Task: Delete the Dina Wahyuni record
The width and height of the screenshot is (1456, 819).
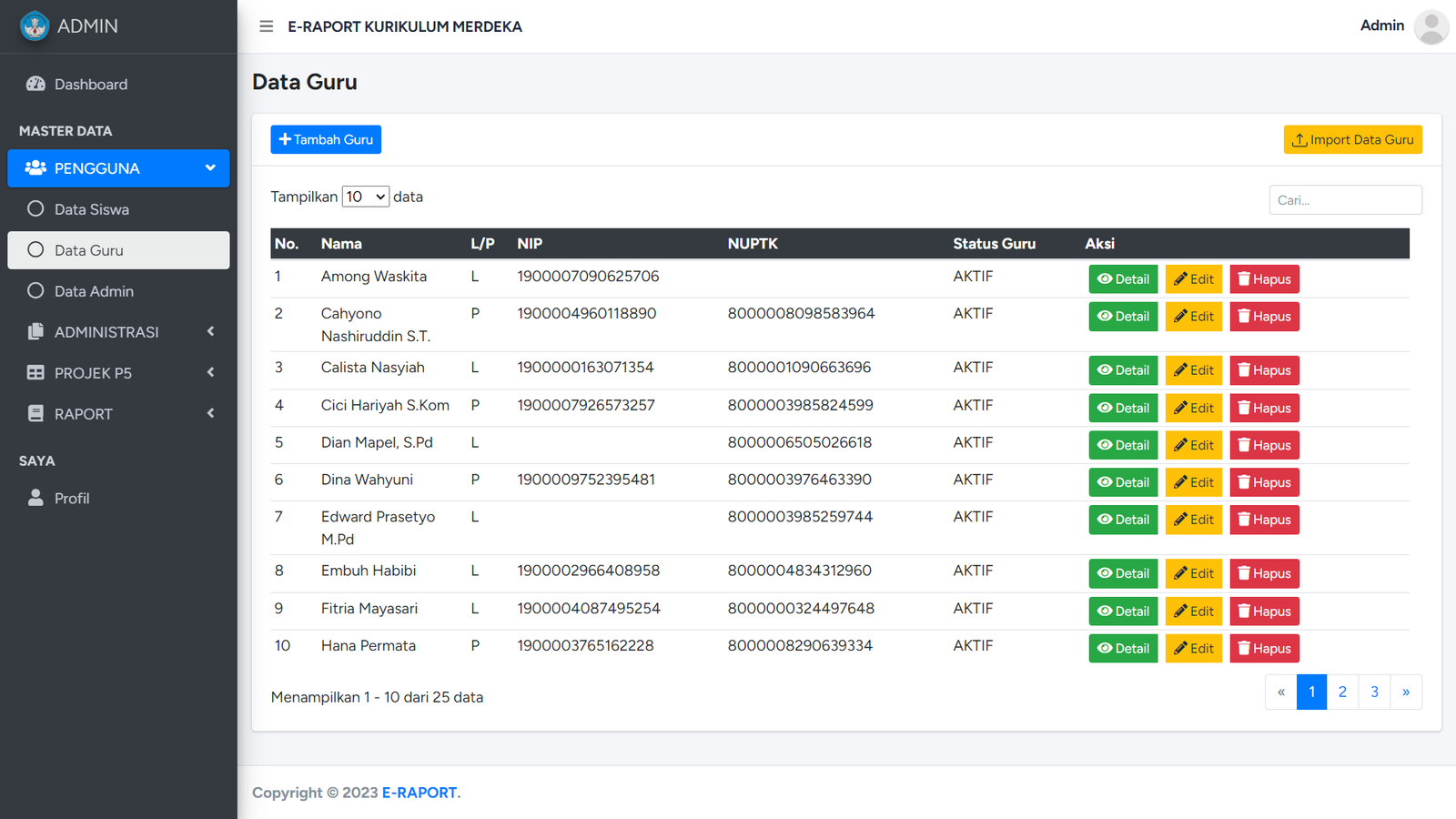Action: click(x=1264, y=482)
